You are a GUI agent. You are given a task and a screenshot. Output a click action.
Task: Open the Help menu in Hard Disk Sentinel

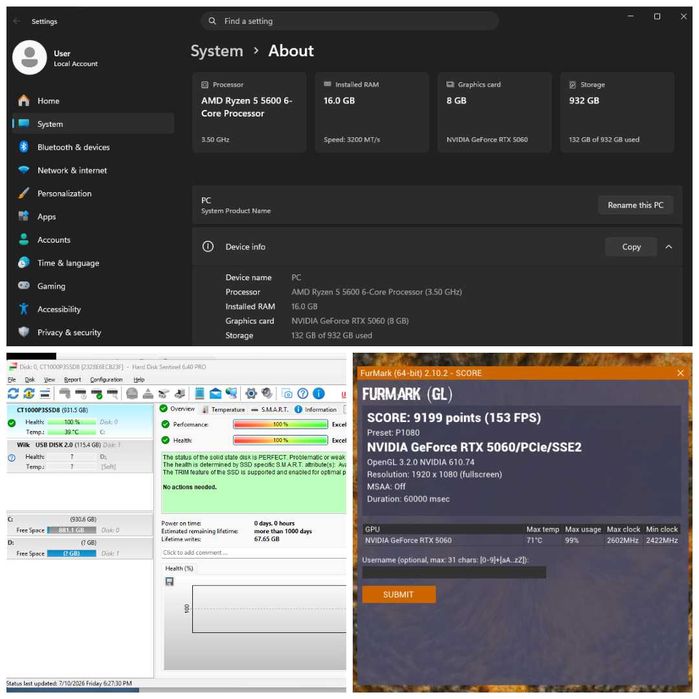[139, 379]
